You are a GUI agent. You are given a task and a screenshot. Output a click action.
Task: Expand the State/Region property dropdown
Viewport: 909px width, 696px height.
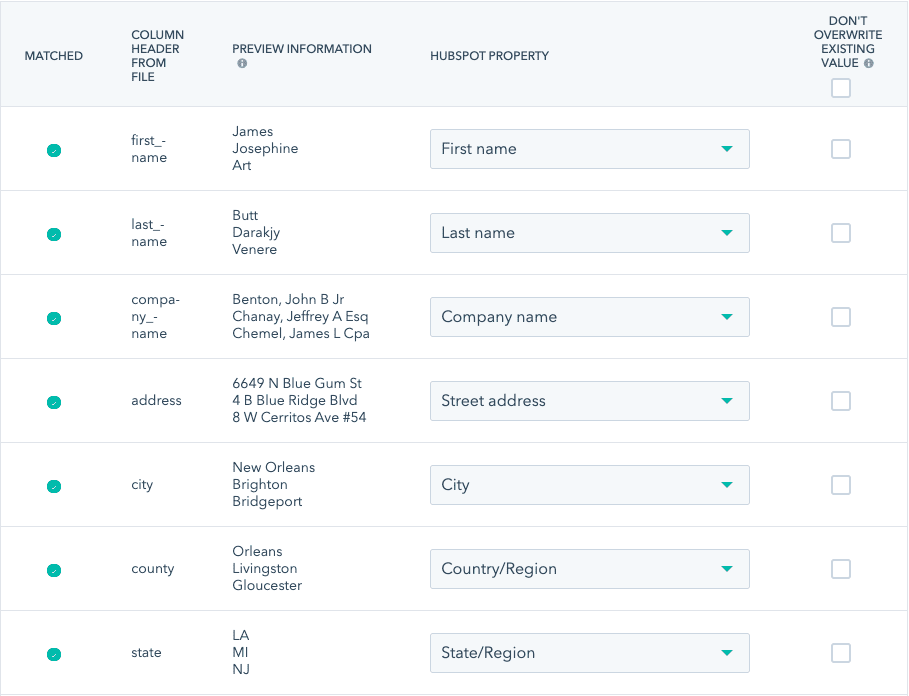pos(589,652)
